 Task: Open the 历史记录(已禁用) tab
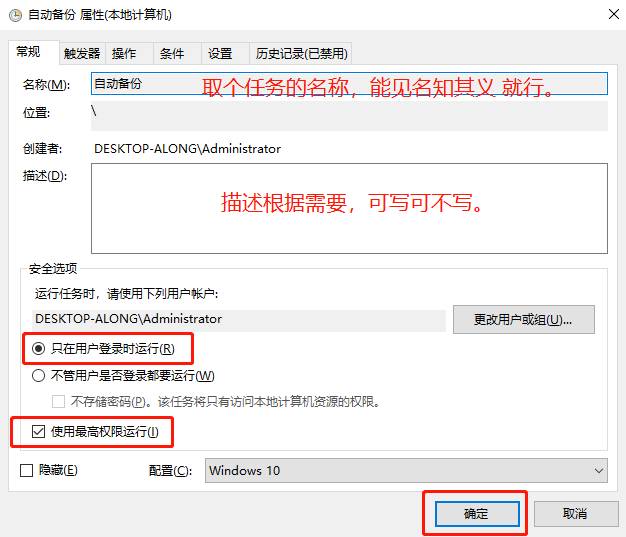click(301, 54)
